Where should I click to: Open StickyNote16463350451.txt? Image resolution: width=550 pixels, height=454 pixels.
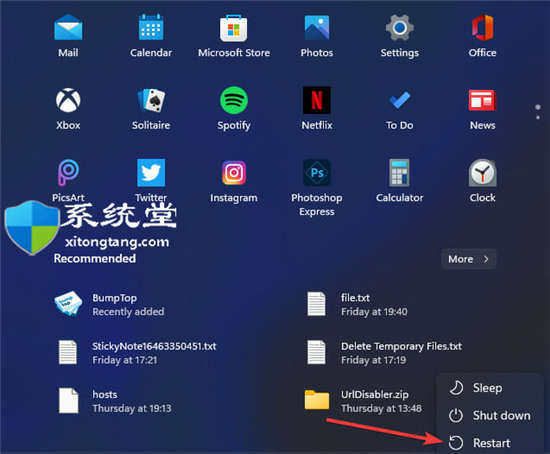pos(137,353)
